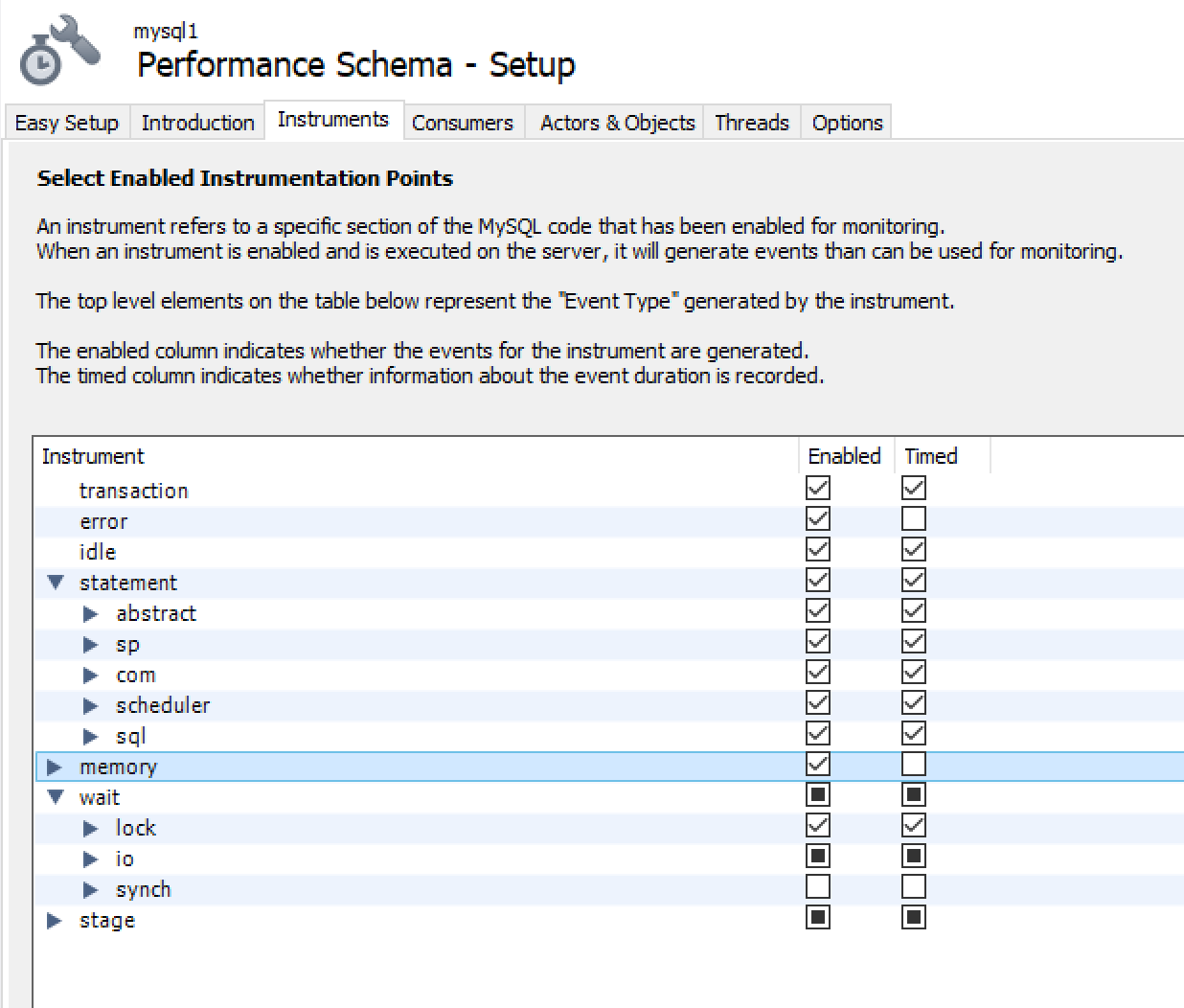
Task: Enable the Timed checkbox for error
Action: pos(913,518)
